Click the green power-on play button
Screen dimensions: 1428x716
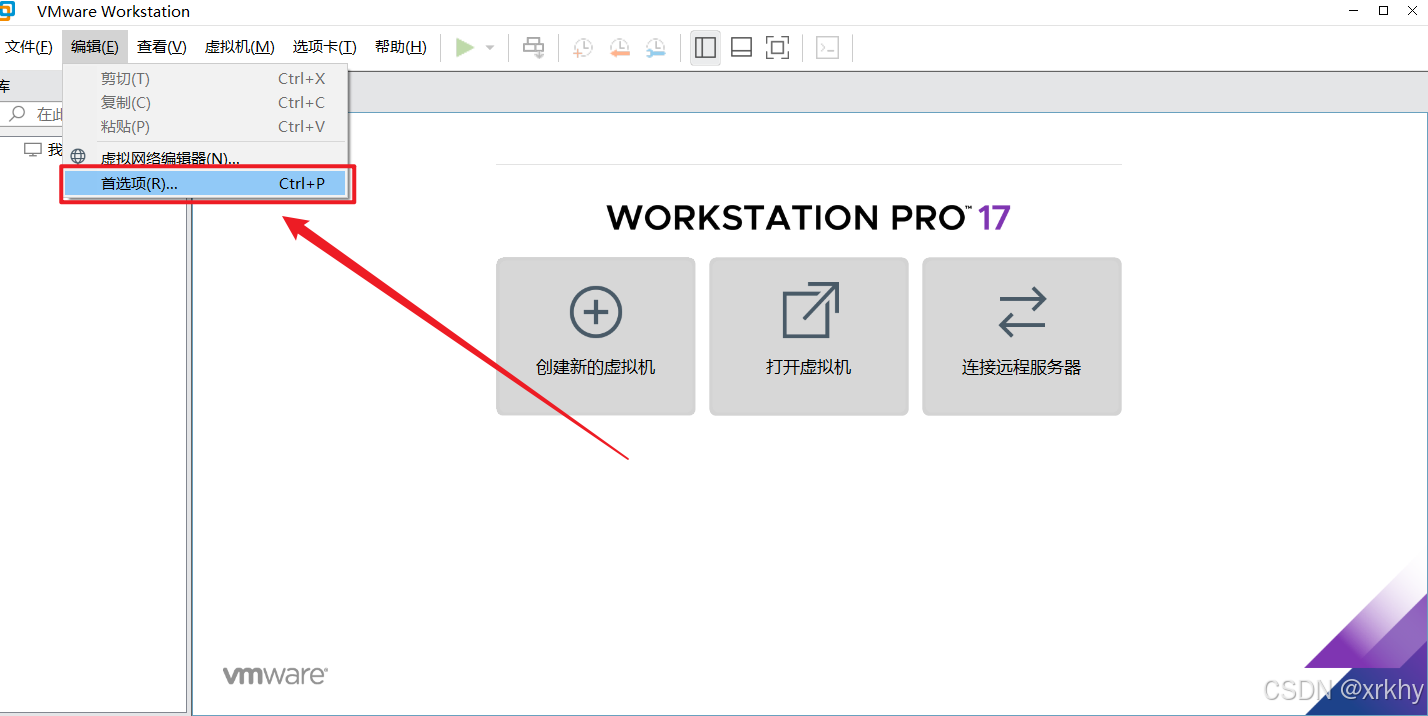(x=465, y=47)
